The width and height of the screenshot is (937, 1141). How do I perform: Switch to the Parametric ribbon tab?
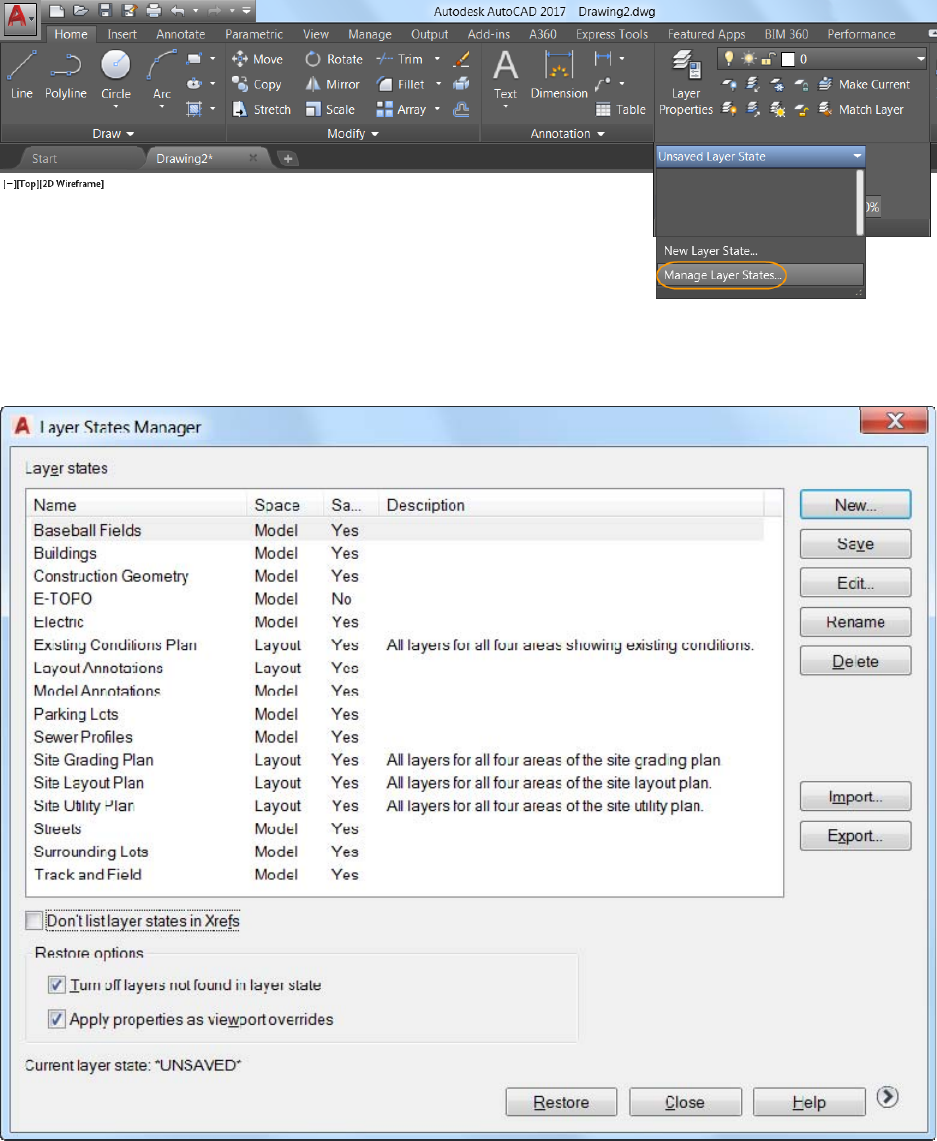pos(254,34)
